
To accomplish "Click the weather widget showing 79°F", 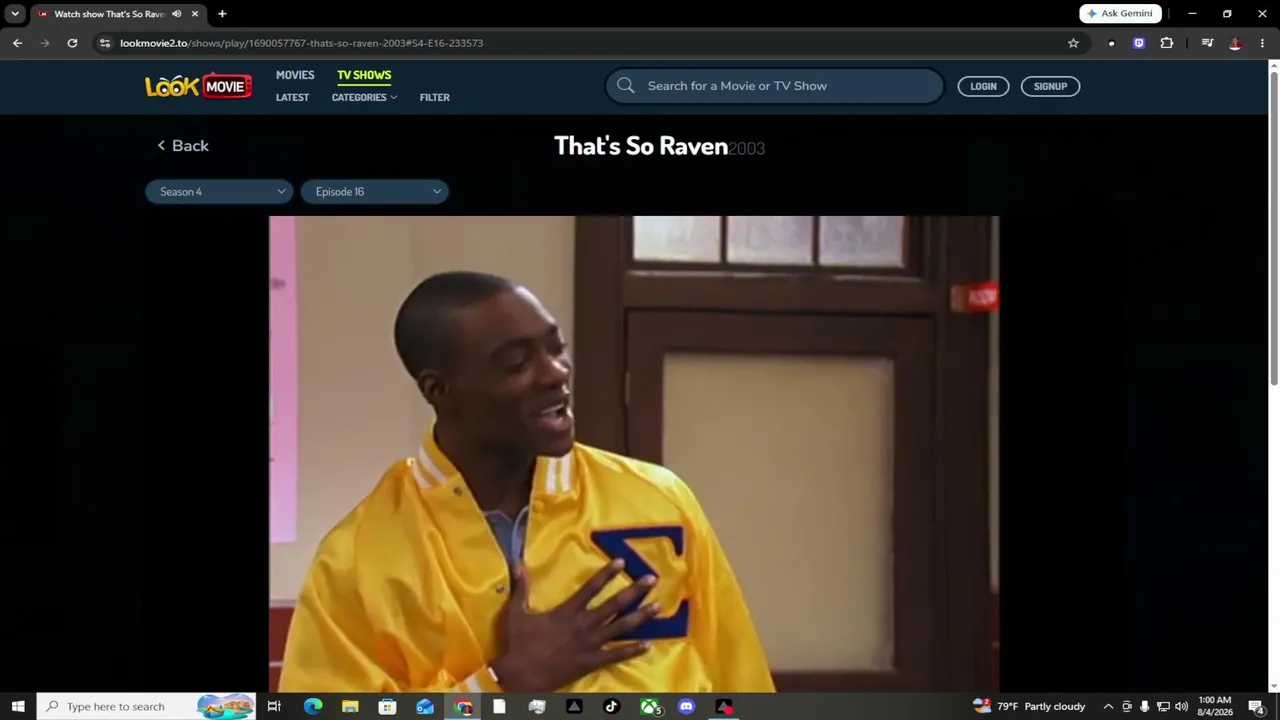I will coord(1029,706).
